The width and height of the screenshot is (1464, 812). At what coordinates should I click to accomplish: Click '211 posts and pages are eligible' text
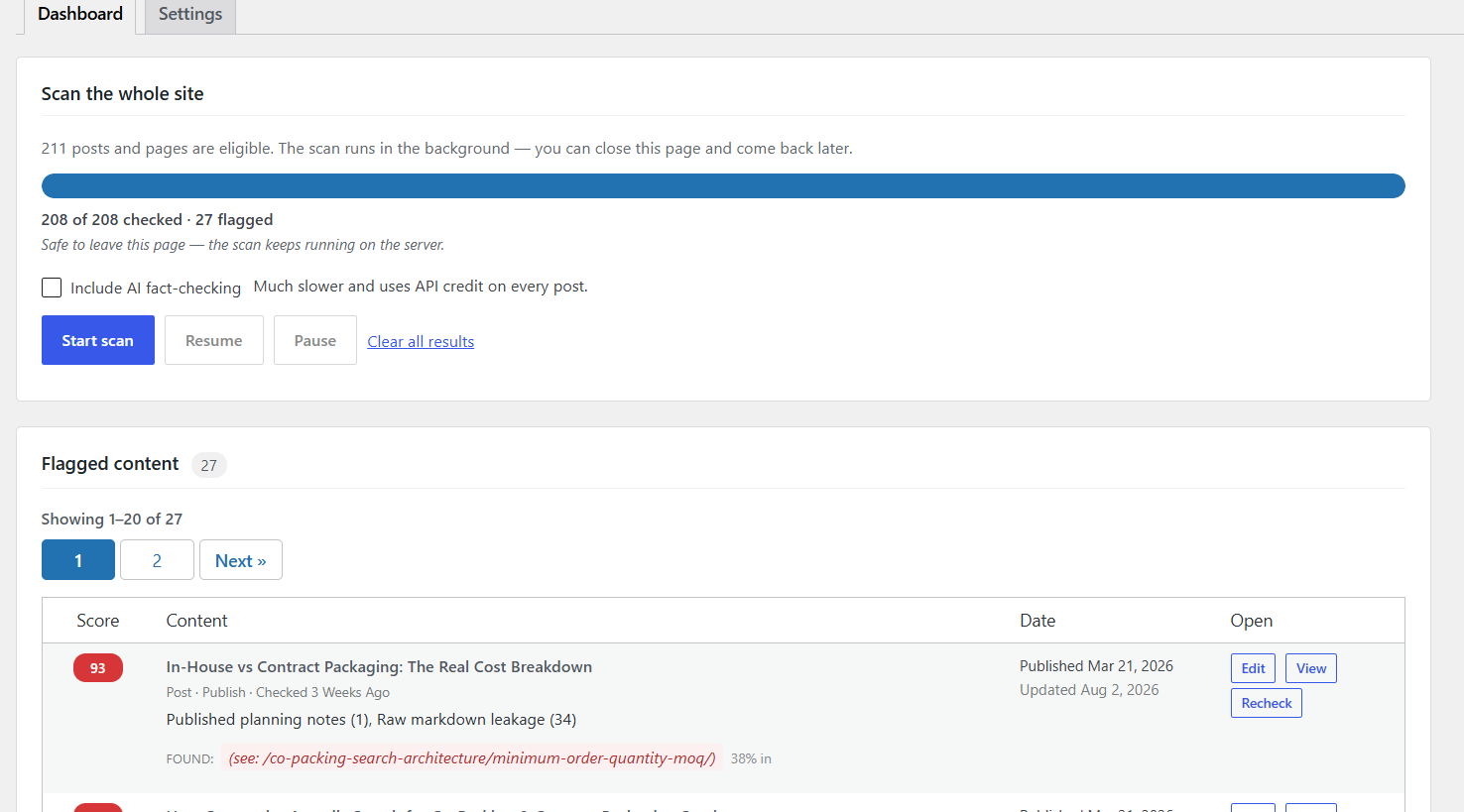tap(446, 149)
